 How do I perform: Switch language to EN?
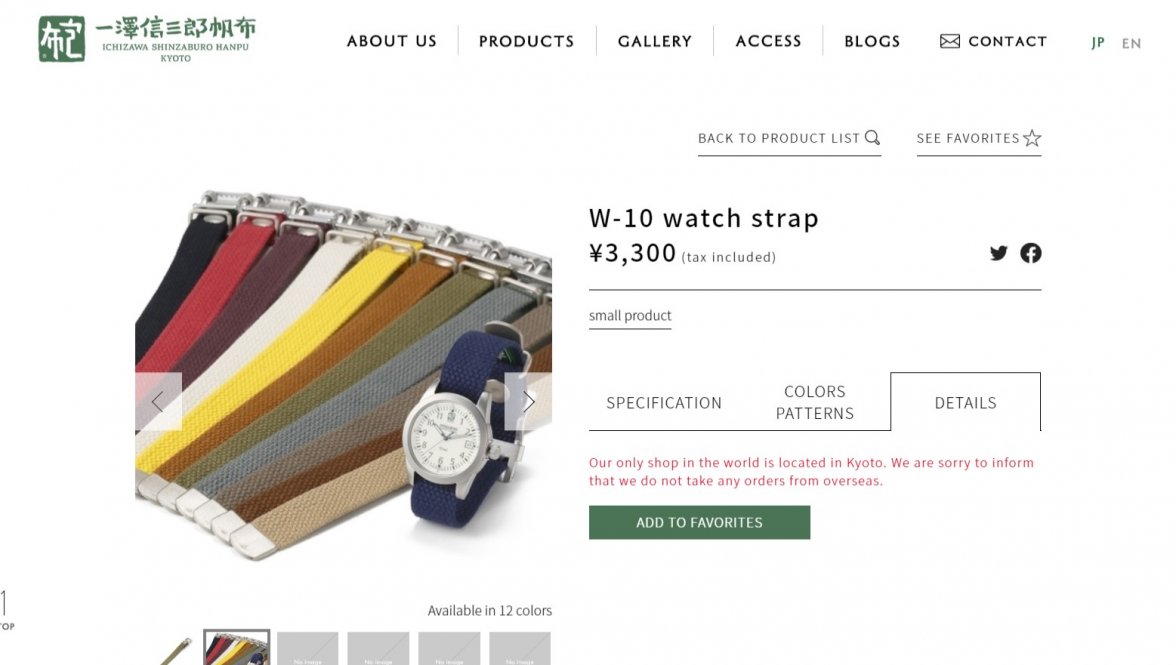coord(1131,43)
